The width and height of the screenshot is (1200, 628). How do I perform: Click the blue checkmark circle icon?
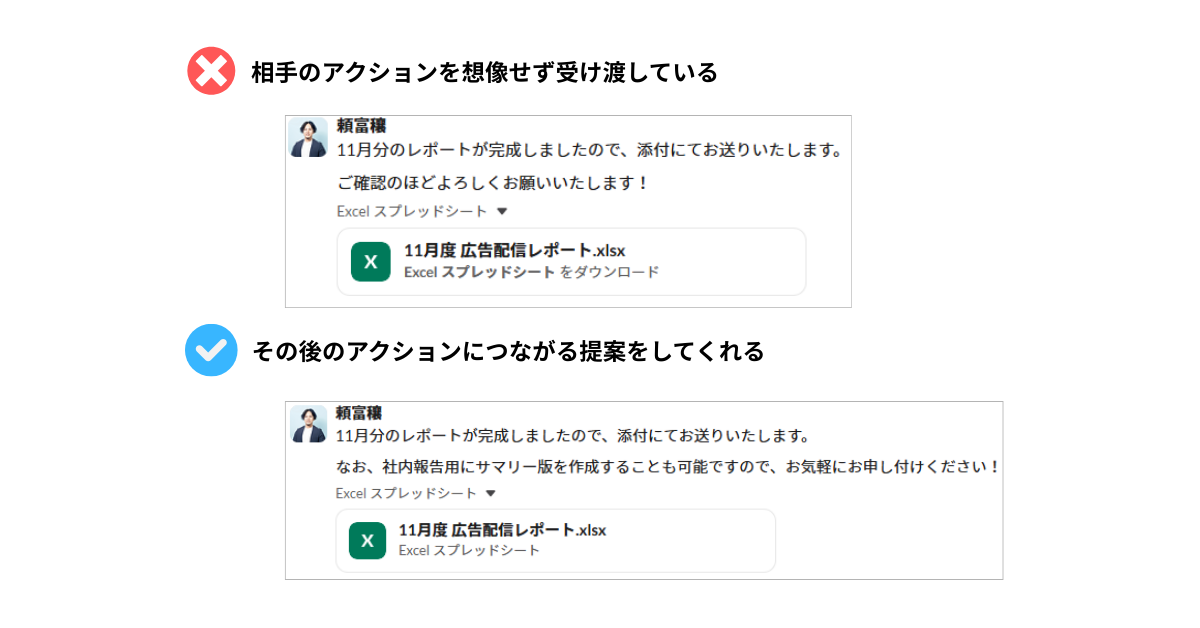click(211, 350)
